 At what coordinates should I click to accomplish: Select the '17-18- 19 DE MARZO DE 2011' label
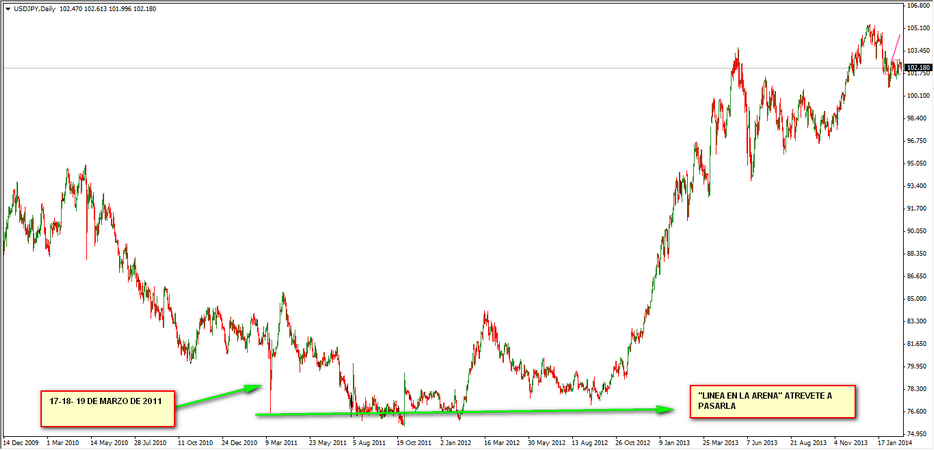click(107, 402)
